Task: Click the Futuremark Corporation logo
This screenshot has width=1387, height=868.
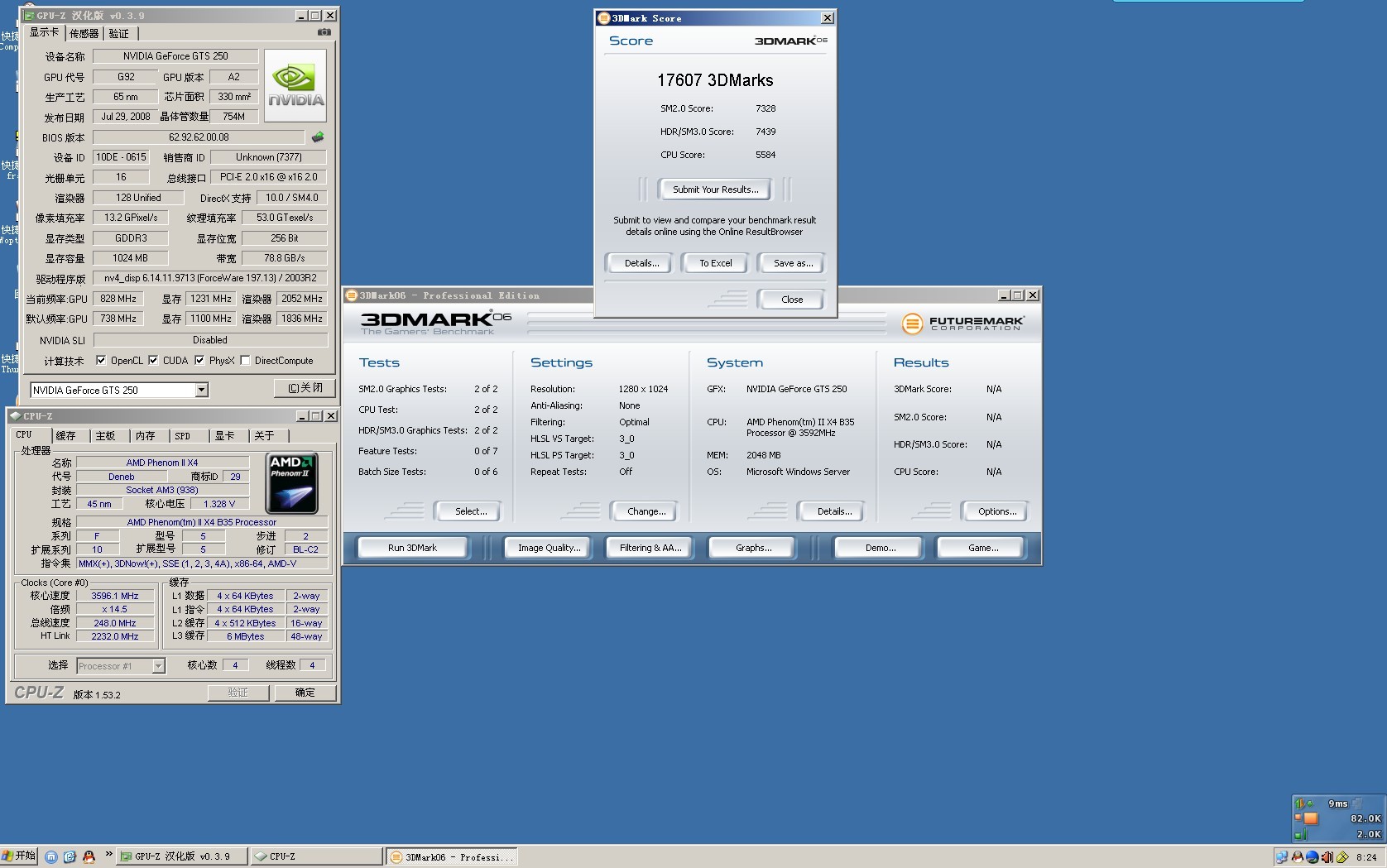Action: (962, 324)
